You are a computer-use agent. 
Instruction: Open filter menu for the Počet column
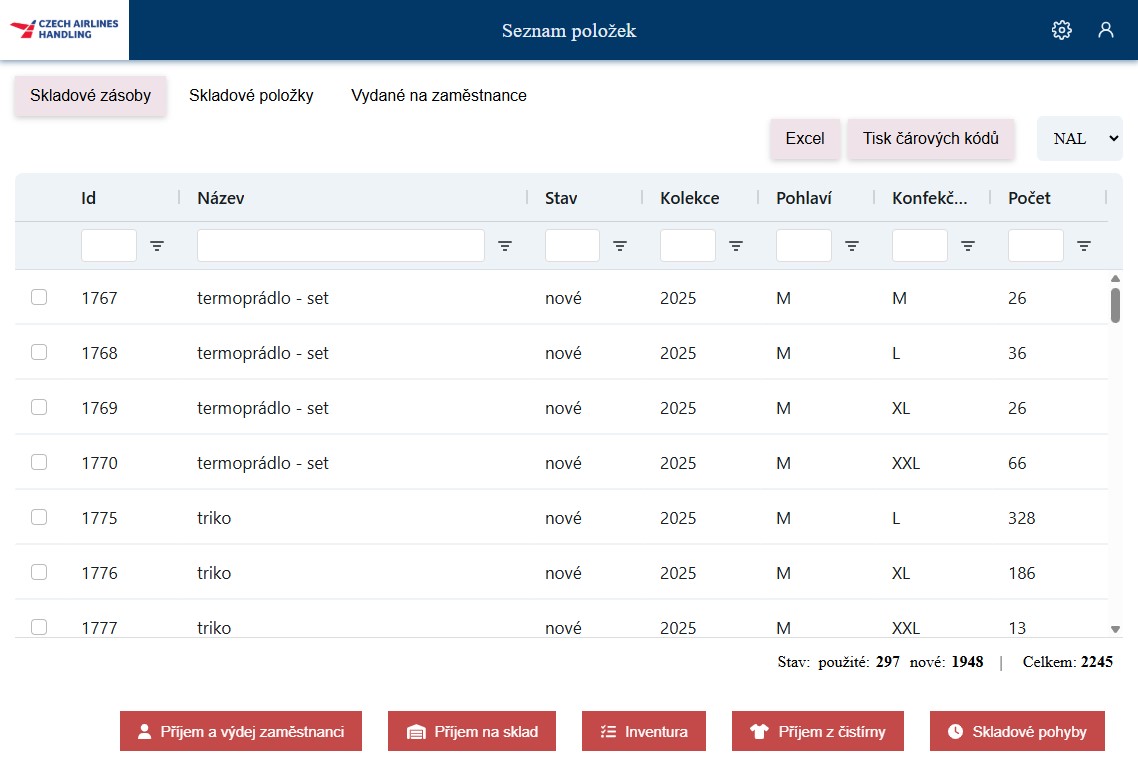1084,246
